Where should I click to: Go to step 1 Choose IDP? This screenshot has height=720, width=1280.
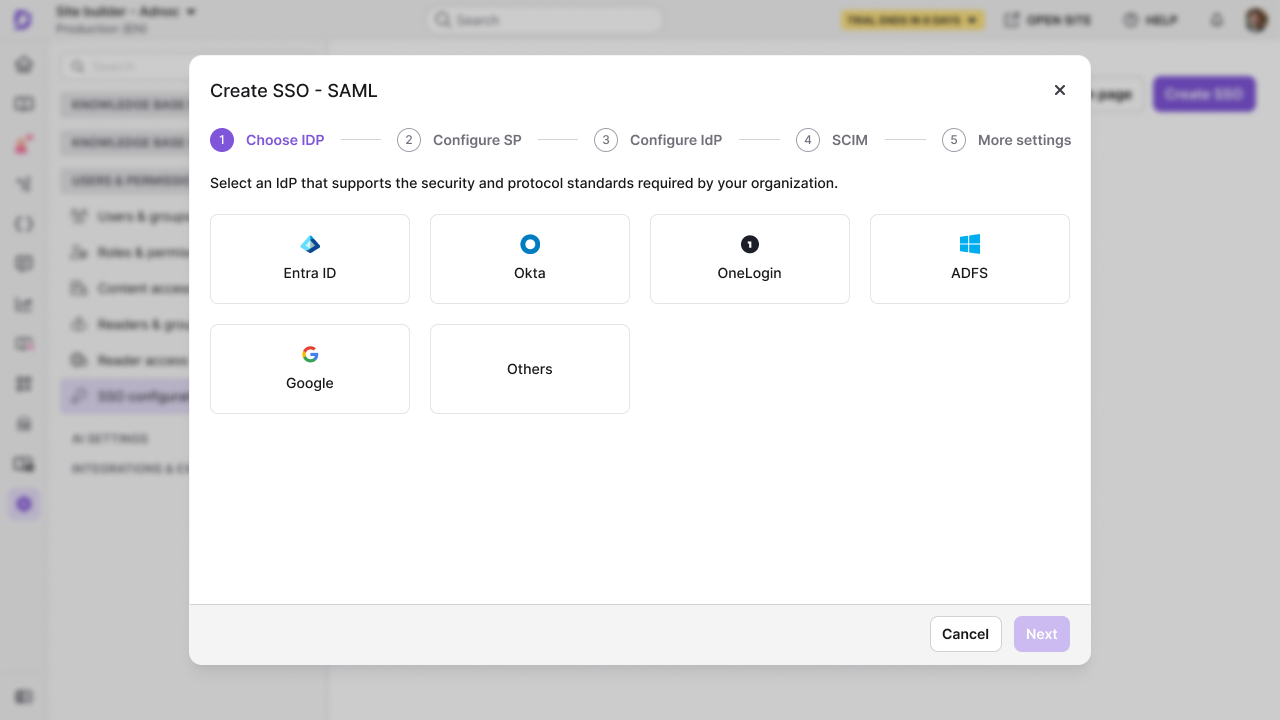267,140
